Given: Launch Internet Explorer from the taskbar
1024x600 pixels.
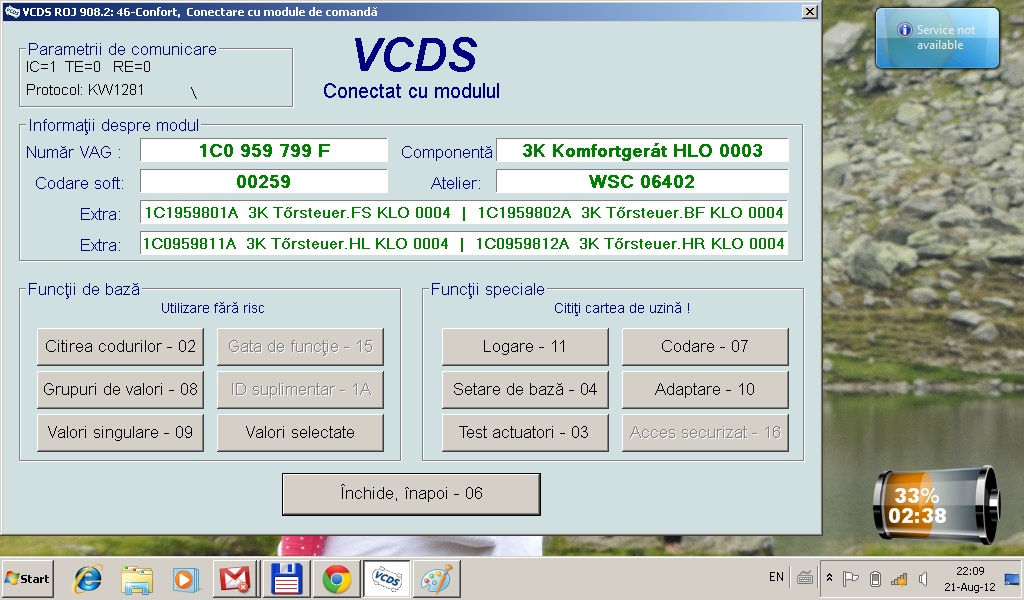Looking at the screenshot, I should point(89,579).
